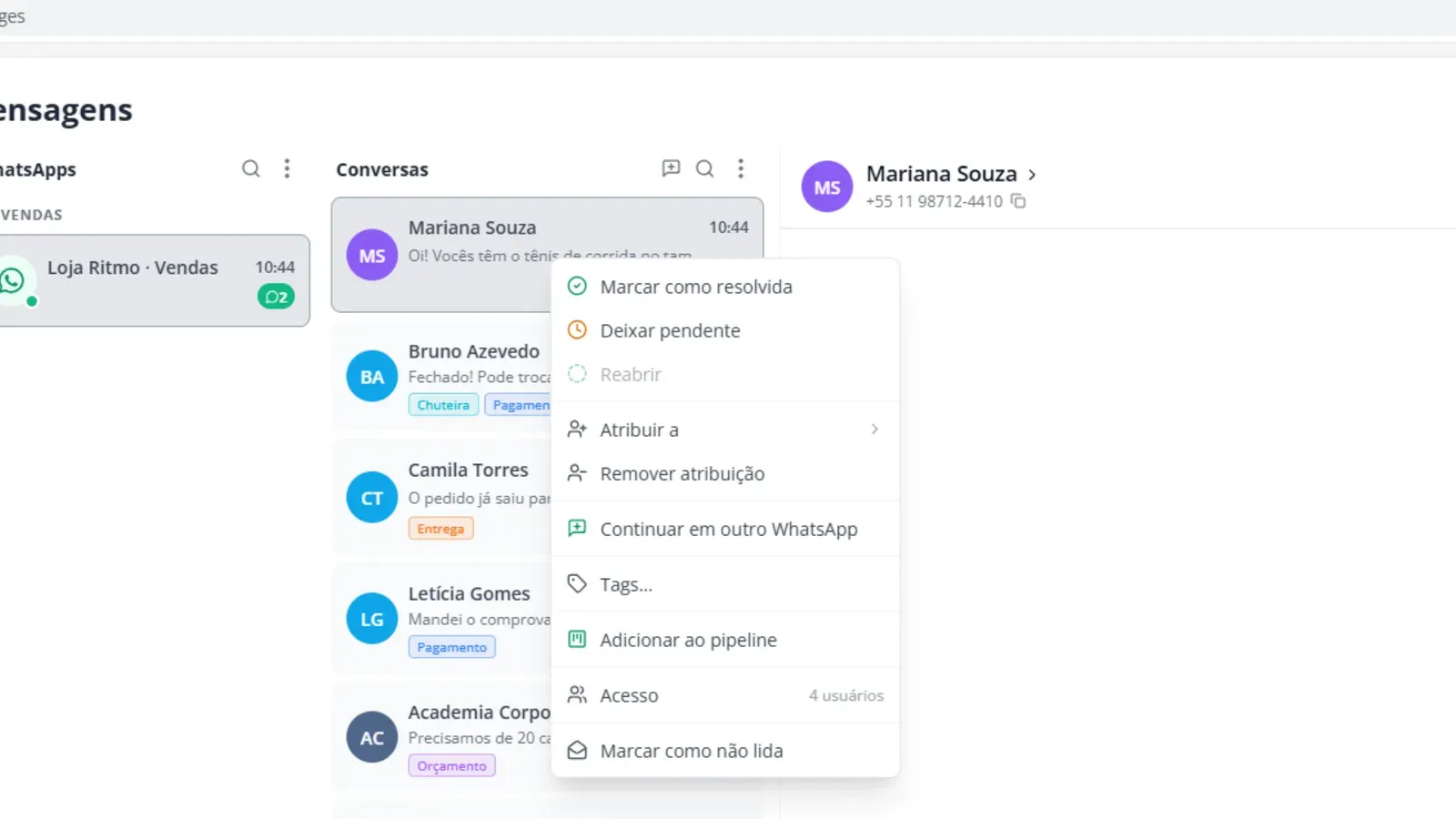Open Academia Corpo conversation

point(441,737)
